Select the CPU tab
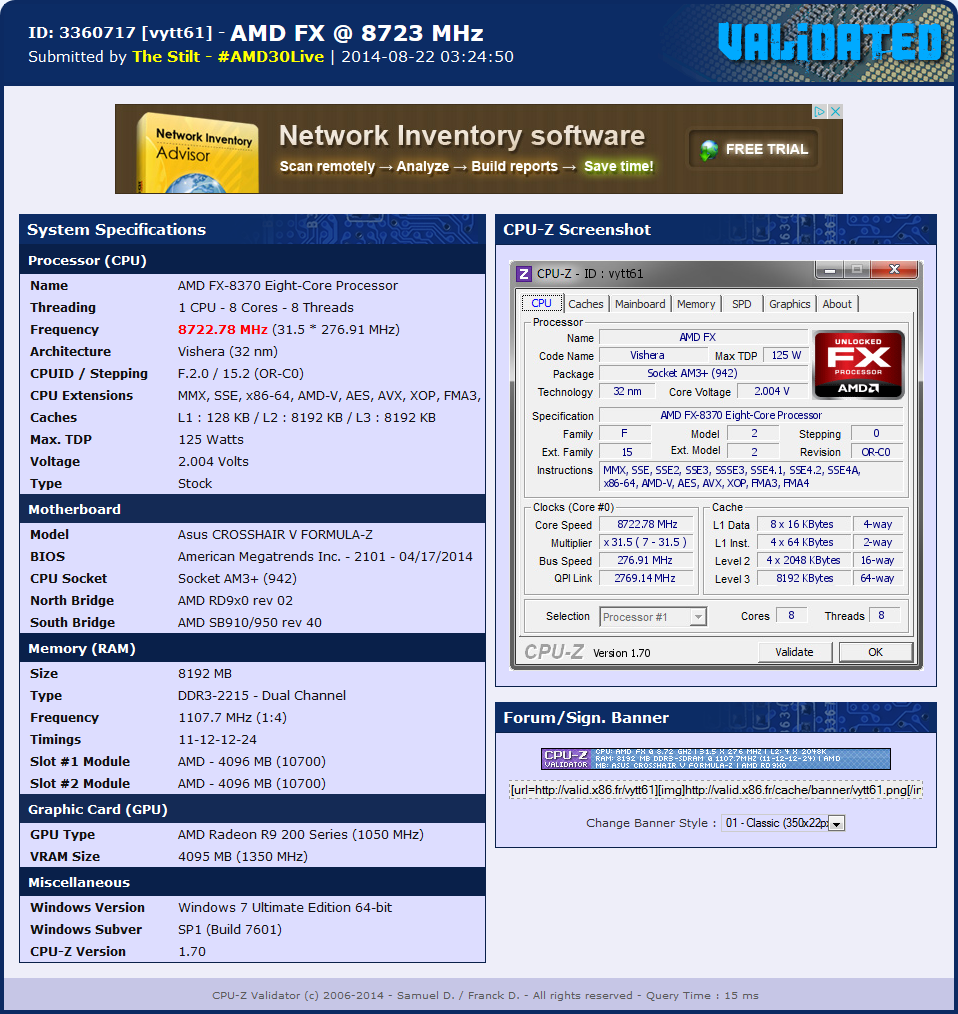The height and width of the screenshot is (1014, 958). pos(541,303)
